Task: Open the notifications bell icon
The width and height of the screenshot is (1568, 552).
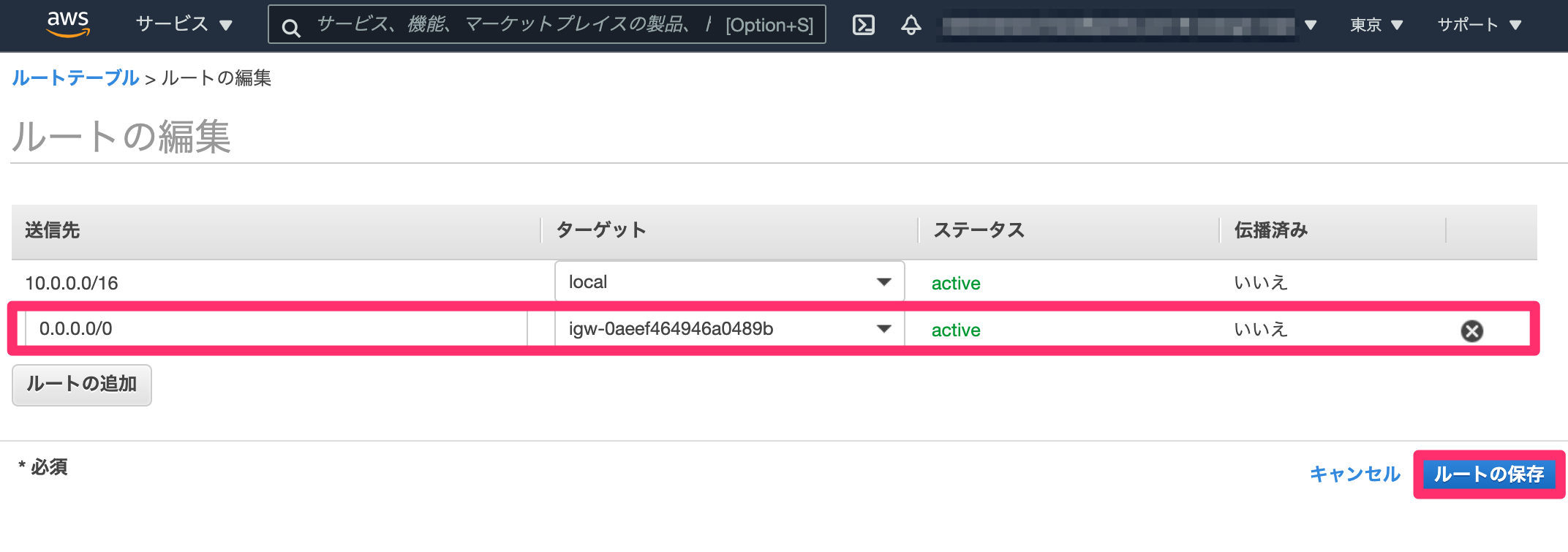Action: pos(911,25)
